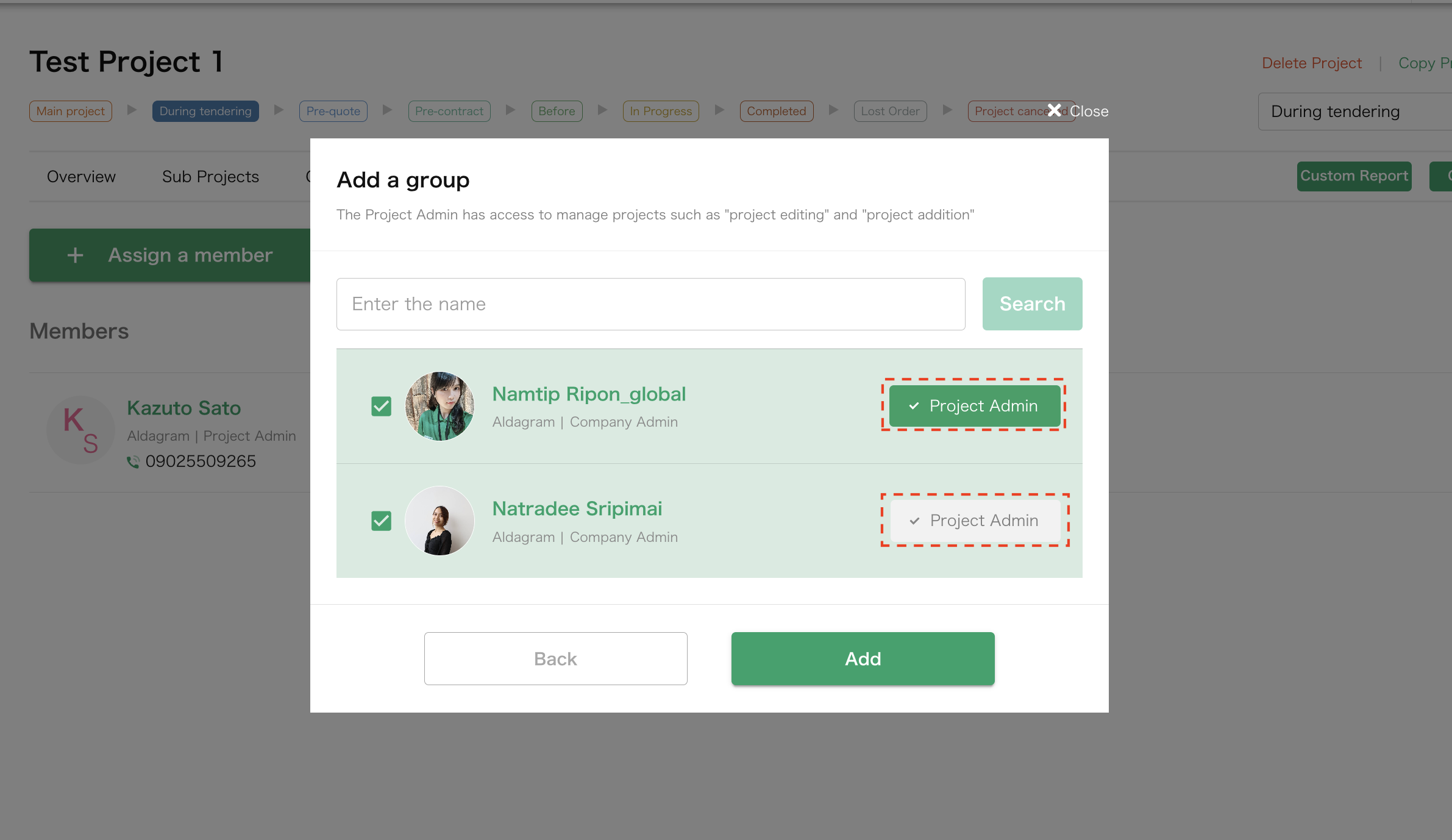Click arrow after During tendering stage
This screenshot has height=840, width=1452.
(x=279, y=110)
